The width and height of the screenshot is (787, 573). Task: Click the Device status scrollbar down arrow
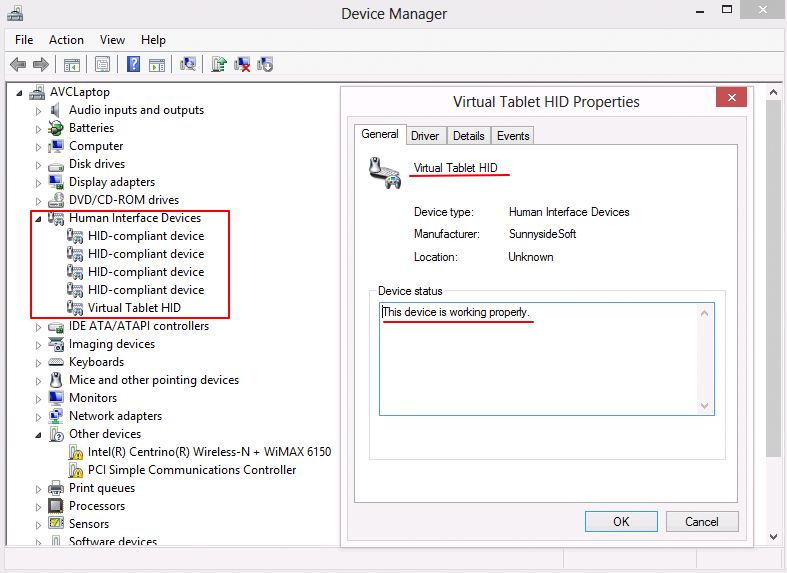tap(705, 405)
